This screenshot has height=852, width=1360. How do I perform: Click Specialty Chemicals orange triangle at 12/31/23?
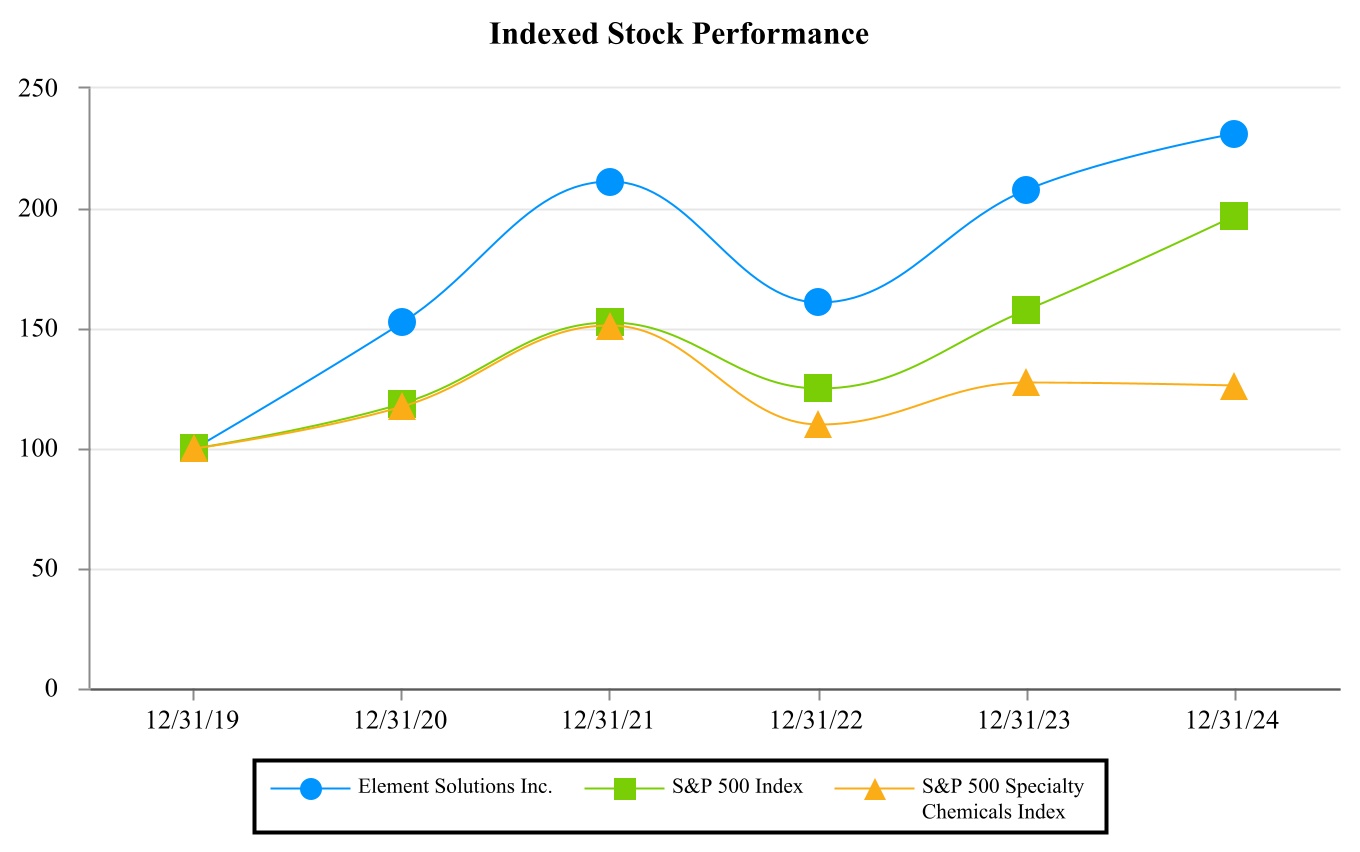1026,383
